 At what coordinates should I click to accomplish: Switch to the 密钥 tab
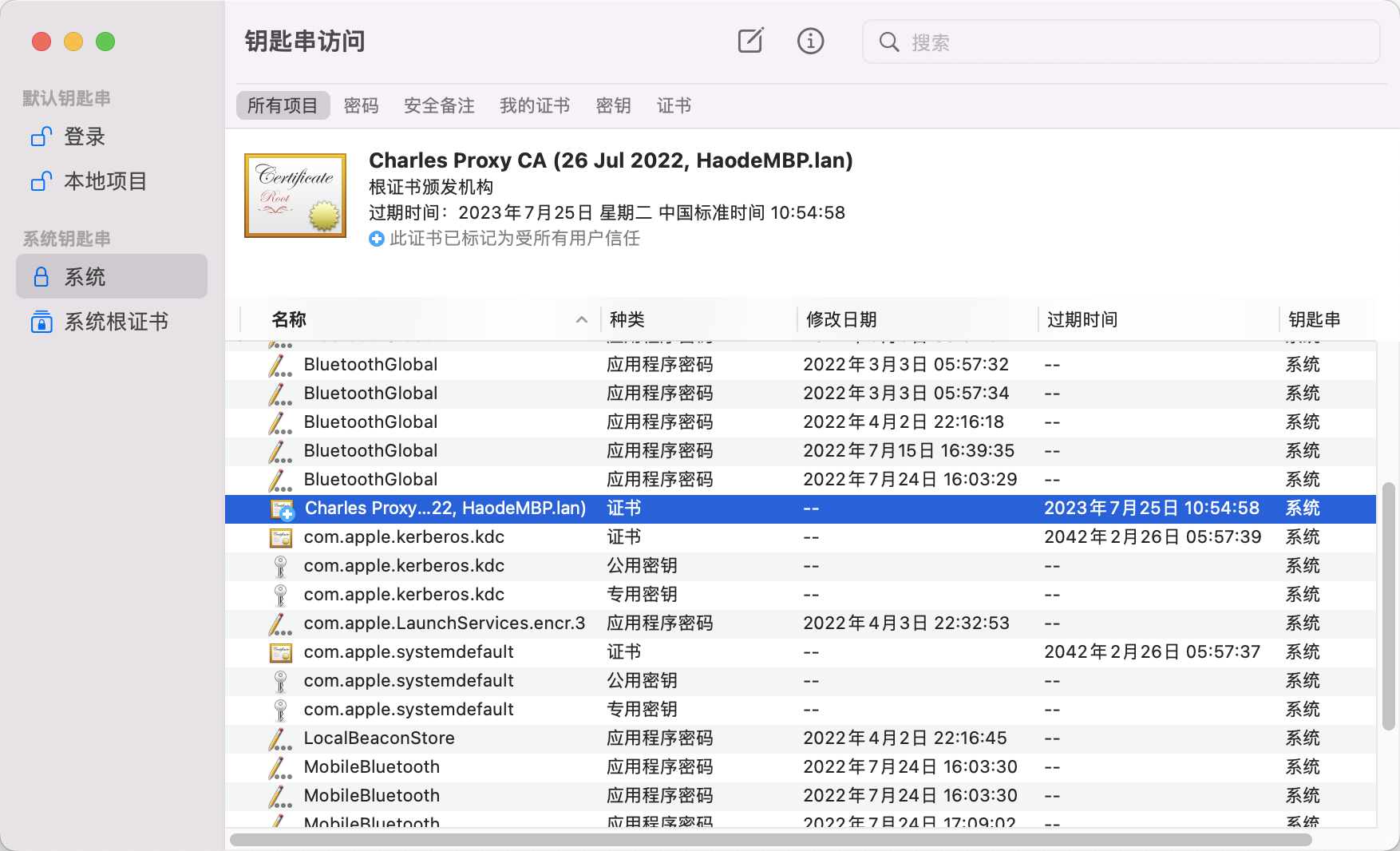[x=614, y=105]
